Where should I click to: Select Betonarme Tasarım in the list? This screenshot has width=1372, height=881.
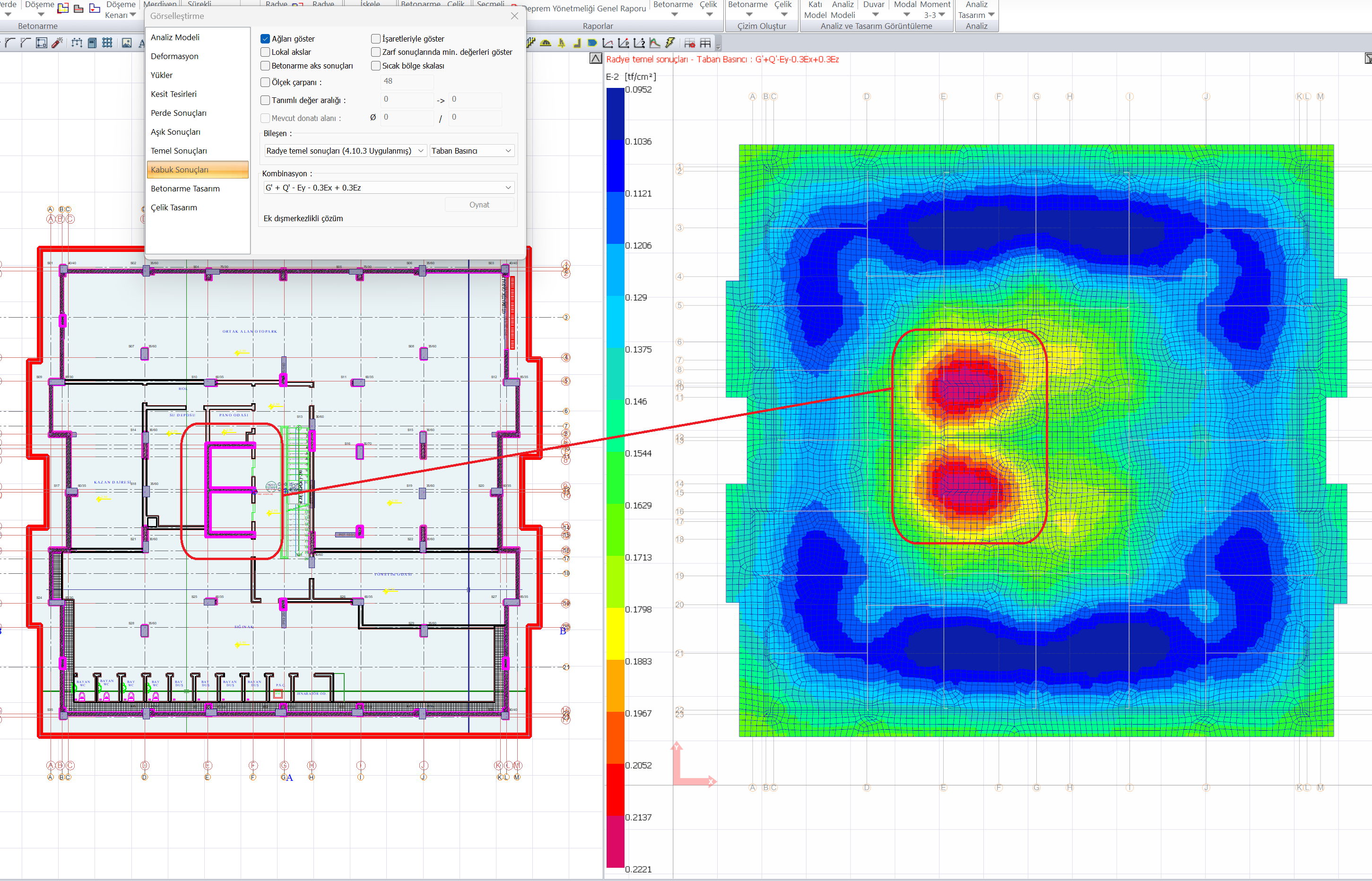coord(198,188)
